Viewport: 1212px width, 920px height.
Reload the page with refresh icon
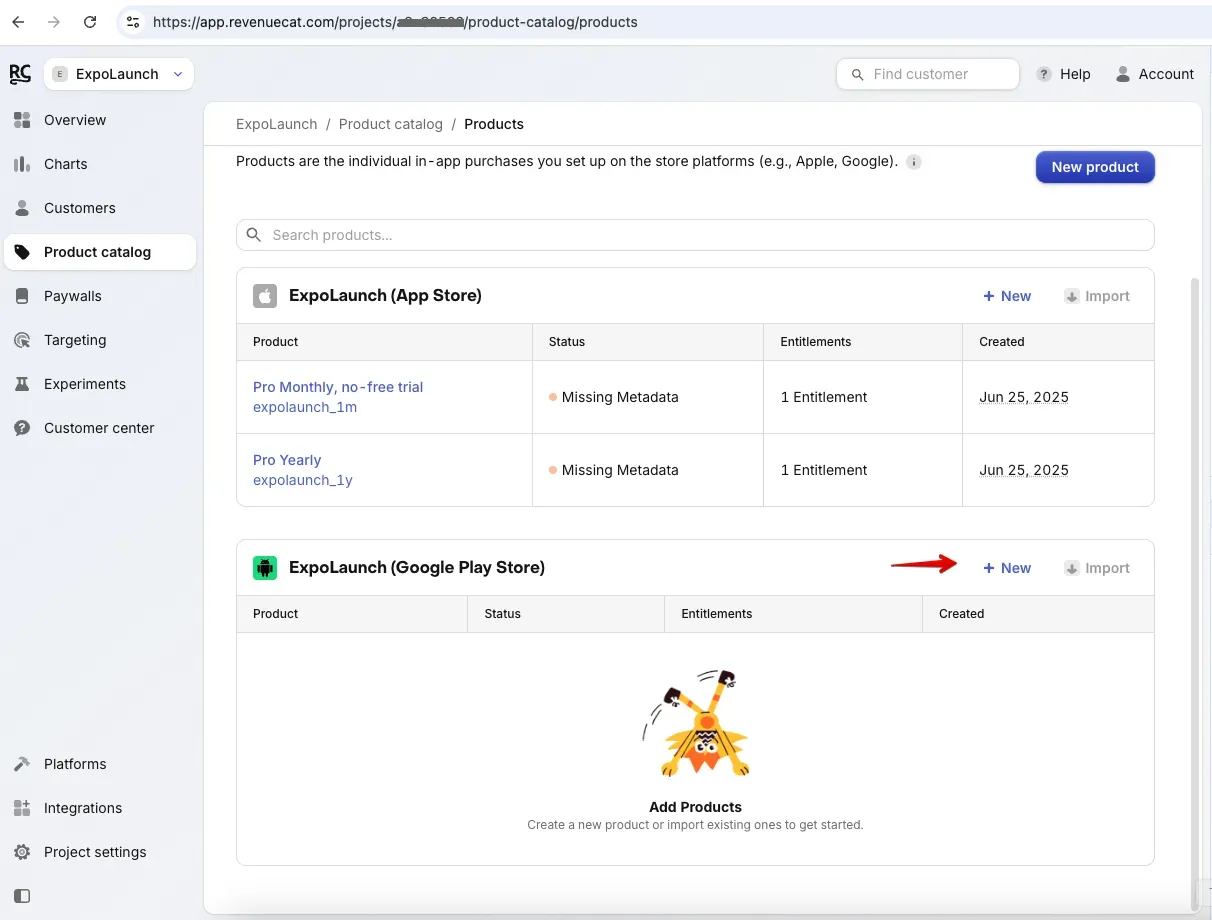(90, 22)
